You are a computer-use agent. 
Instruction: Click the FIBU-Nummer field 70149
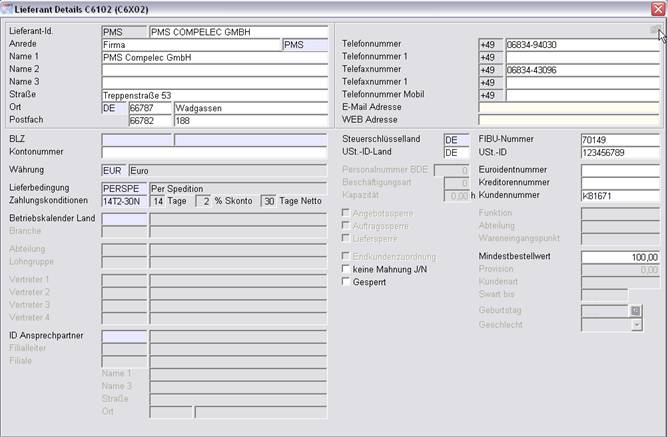[620, 140]
